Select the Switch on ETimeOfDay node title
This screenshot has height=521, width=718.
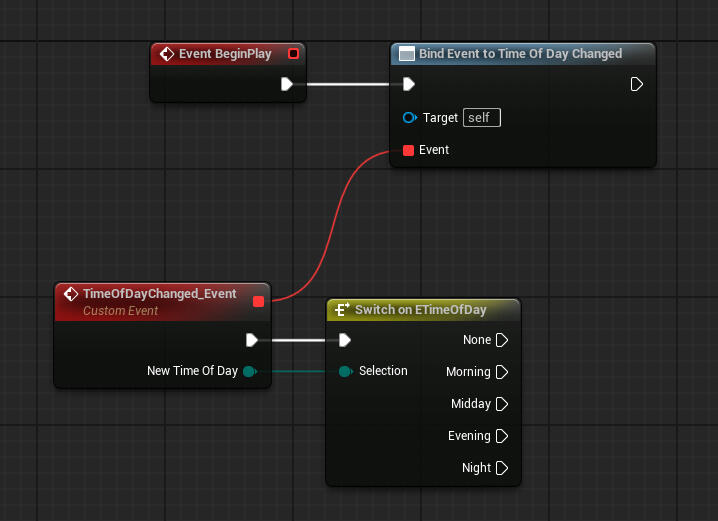click(x=421, y=310)
